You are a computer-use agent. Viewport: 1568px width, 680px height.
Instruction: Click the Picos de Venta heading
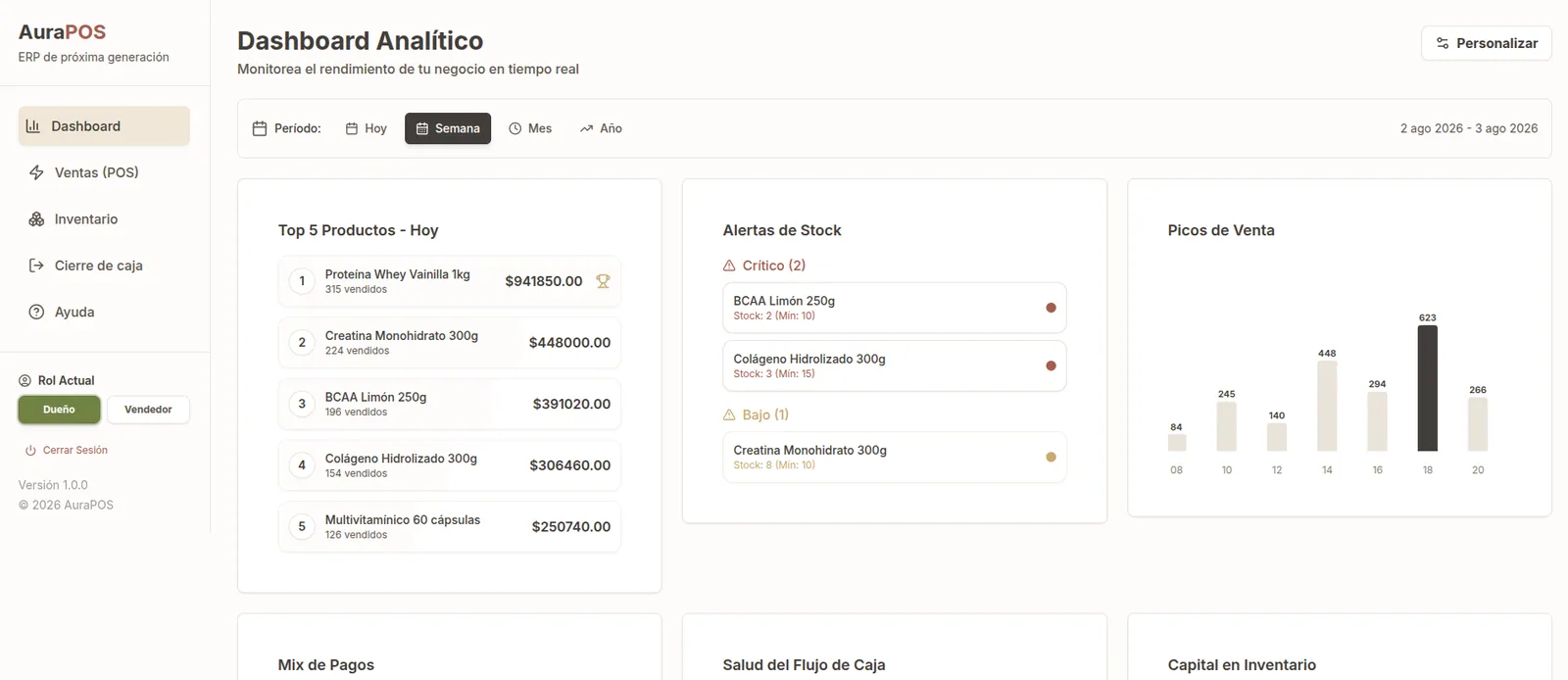pos(1221,230)
